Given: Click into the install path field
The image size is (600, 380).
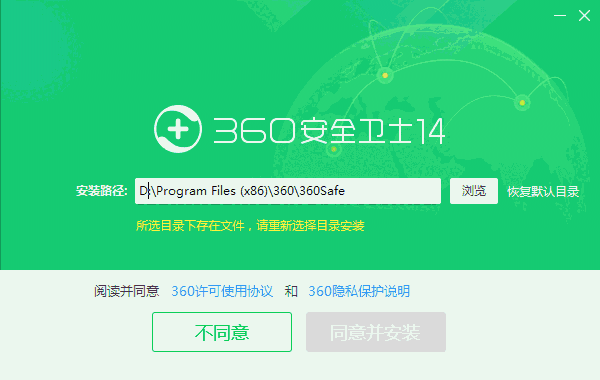Looking at the screenshot, I should [288, 191].
